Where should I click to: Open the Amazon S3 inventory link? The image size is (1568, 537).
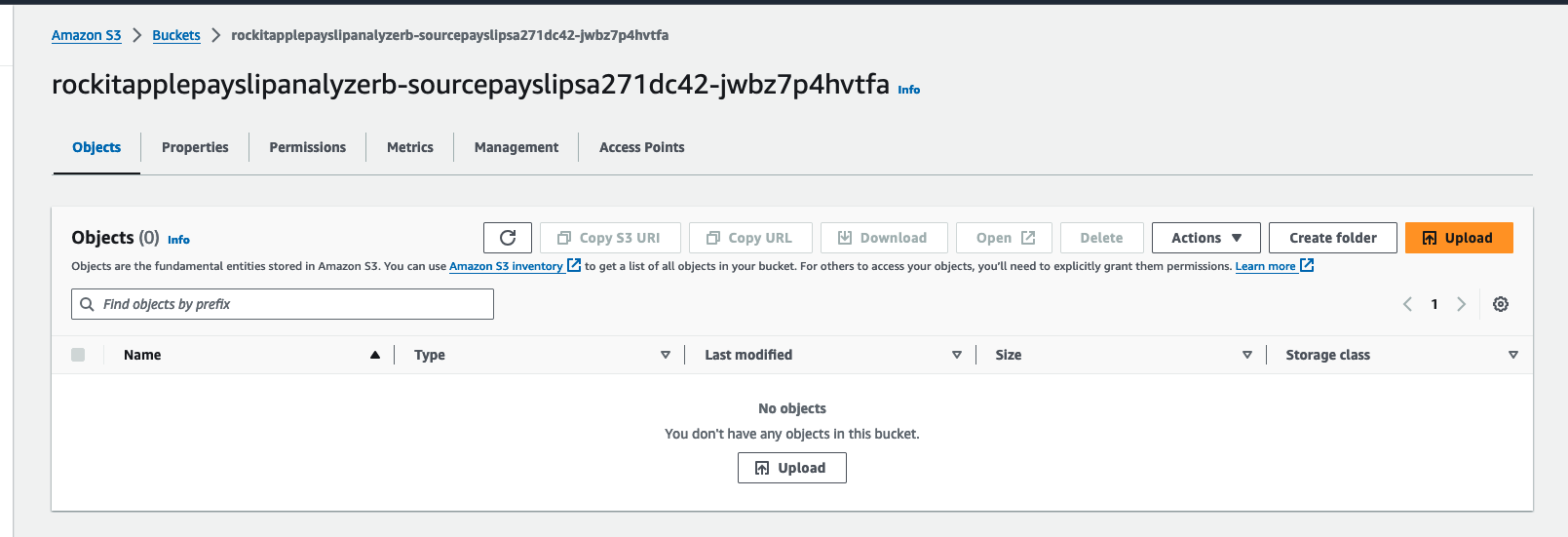(506, 266)
